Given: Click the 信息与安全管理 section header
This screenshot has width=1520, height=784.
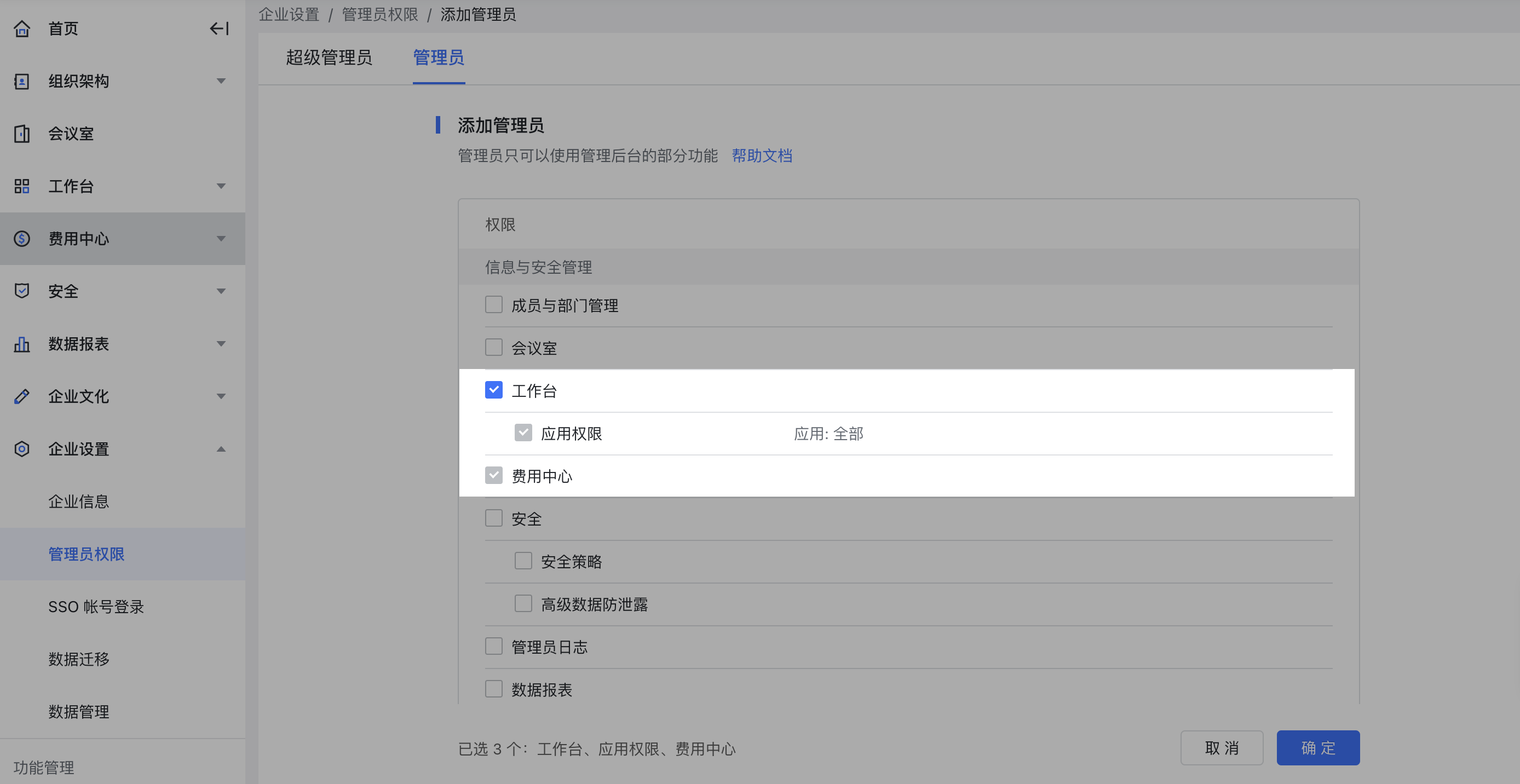Looking at the screenshot, I should [909, 267].
